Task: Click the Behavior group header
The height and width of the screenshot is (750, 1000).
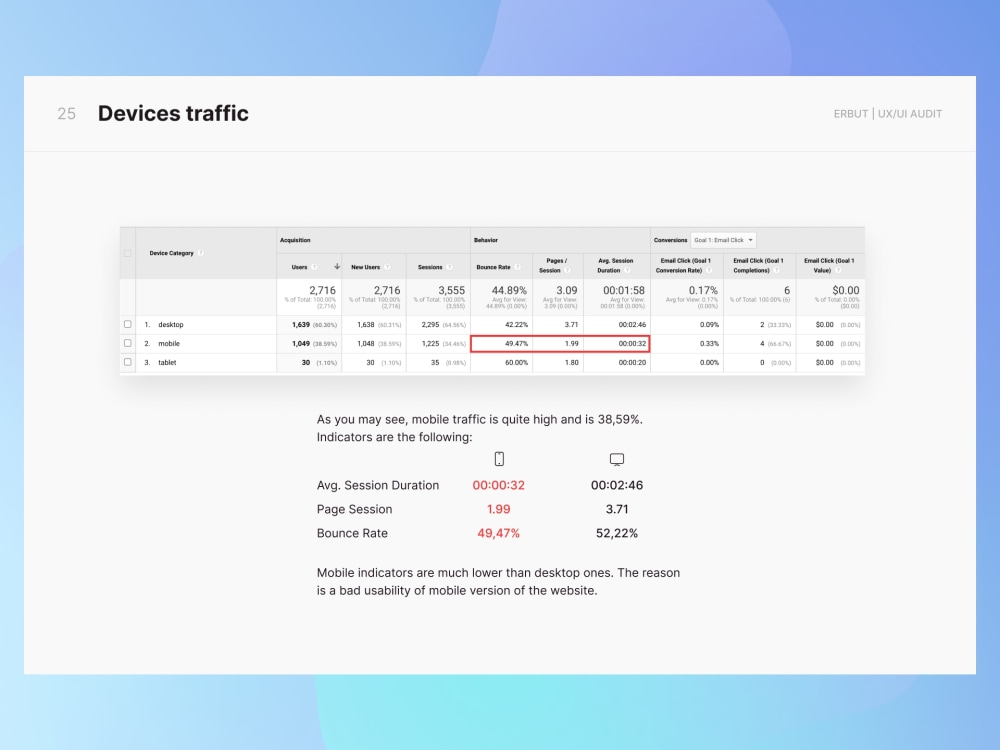Action: tap(486, 240)
